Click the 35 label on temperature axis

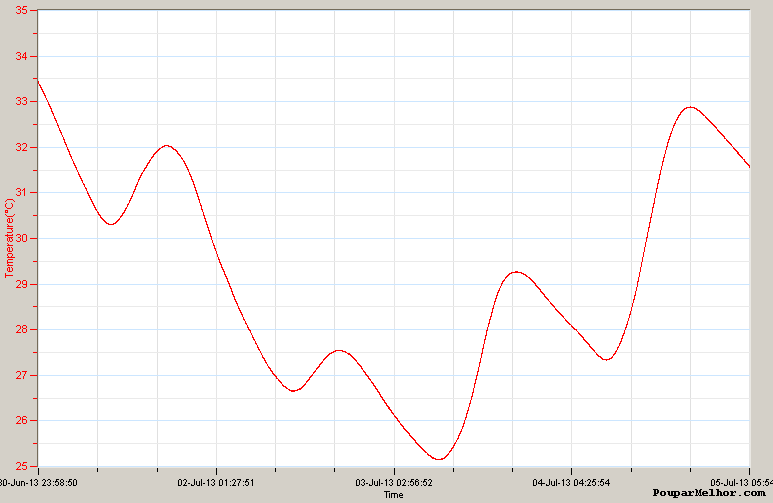point(22,10)
